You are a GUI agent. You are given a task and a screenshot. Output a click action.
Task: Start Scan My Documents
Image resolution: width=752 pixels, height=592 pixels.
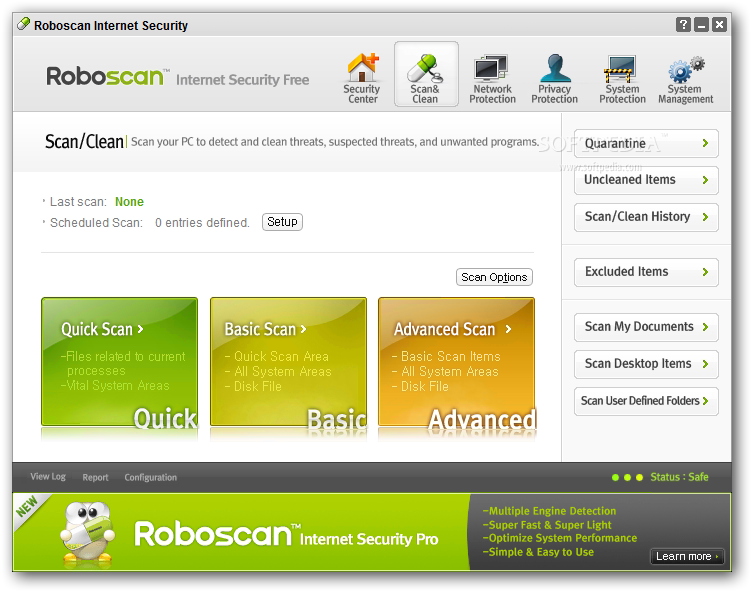(x=646, y=327)
